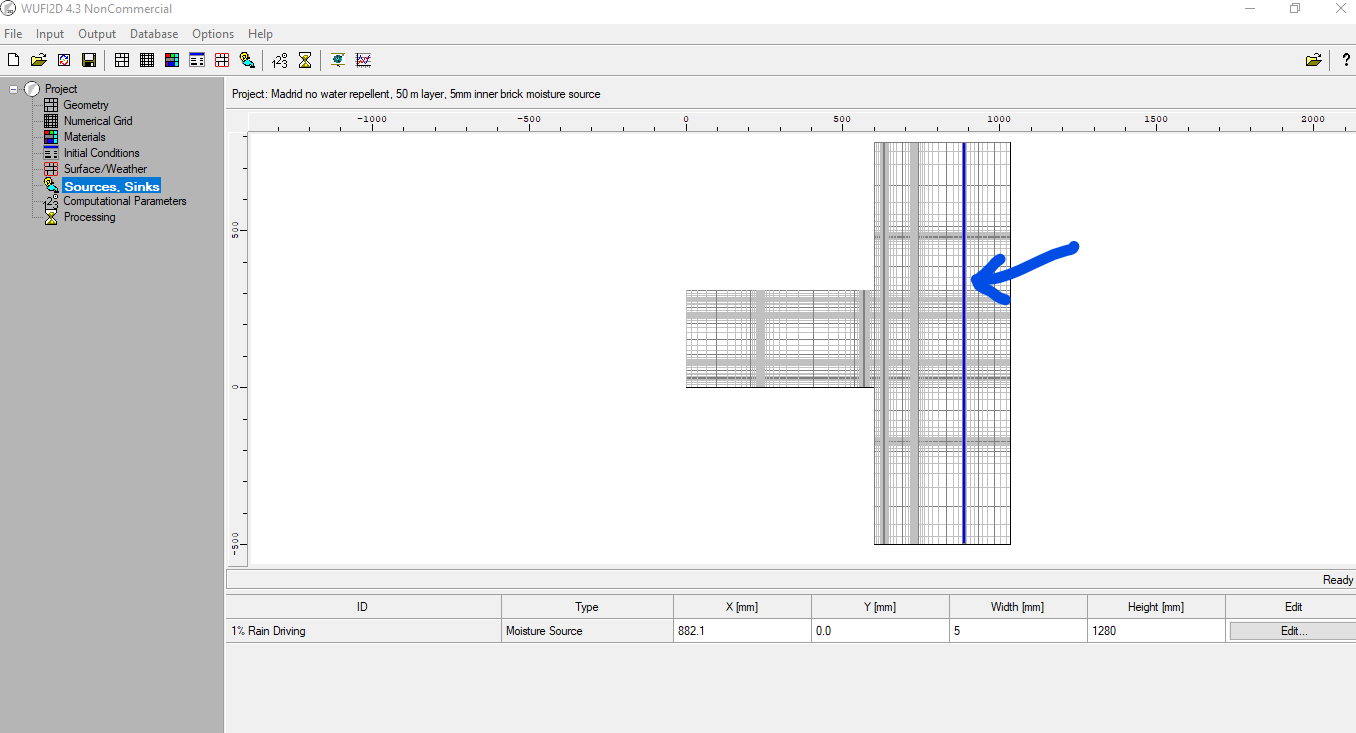The height and width of the screenshot is (733, 1356).
Task: Open Surface/Weather in the project tree
Action: [x=105, y=169]
